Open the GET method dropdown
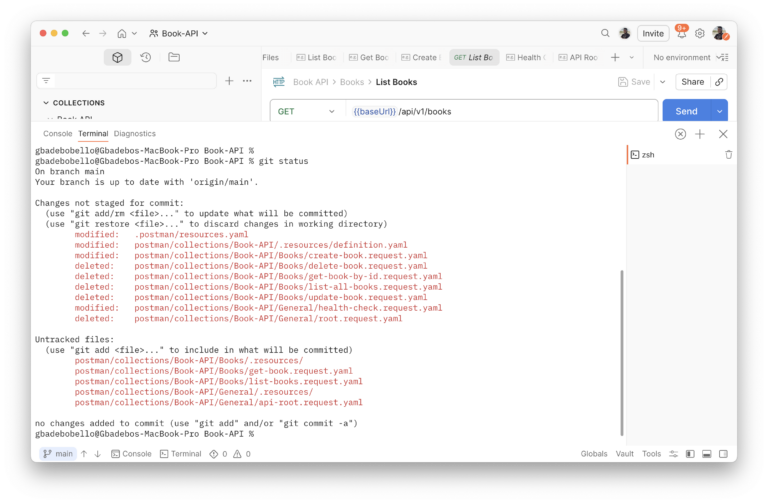This screenshot has height=503, width=768. pos(307,111)
